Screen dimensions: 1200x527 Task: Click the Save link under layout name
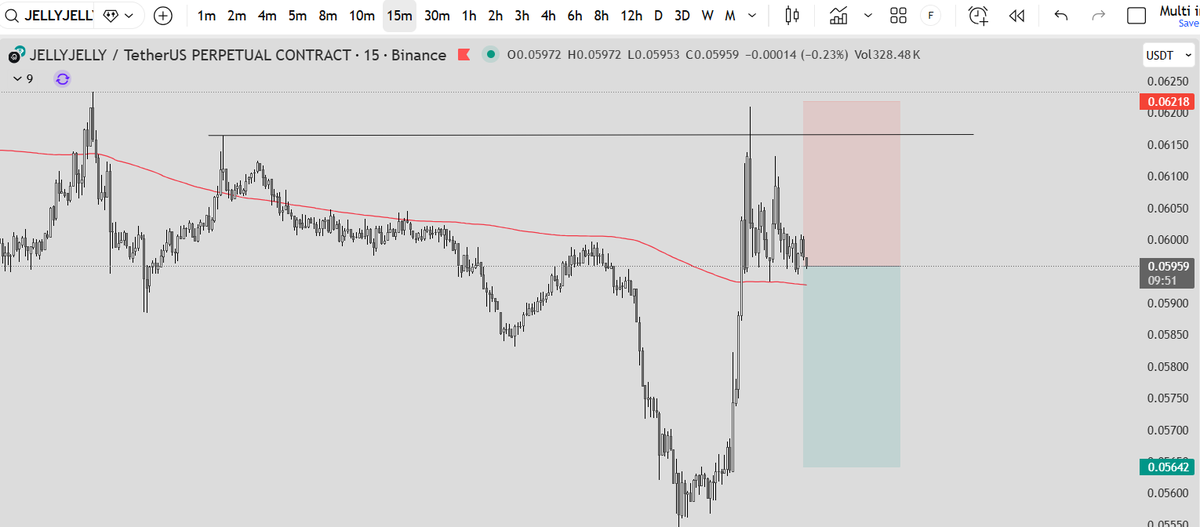pyautogui.click(x=1188, y=23)
